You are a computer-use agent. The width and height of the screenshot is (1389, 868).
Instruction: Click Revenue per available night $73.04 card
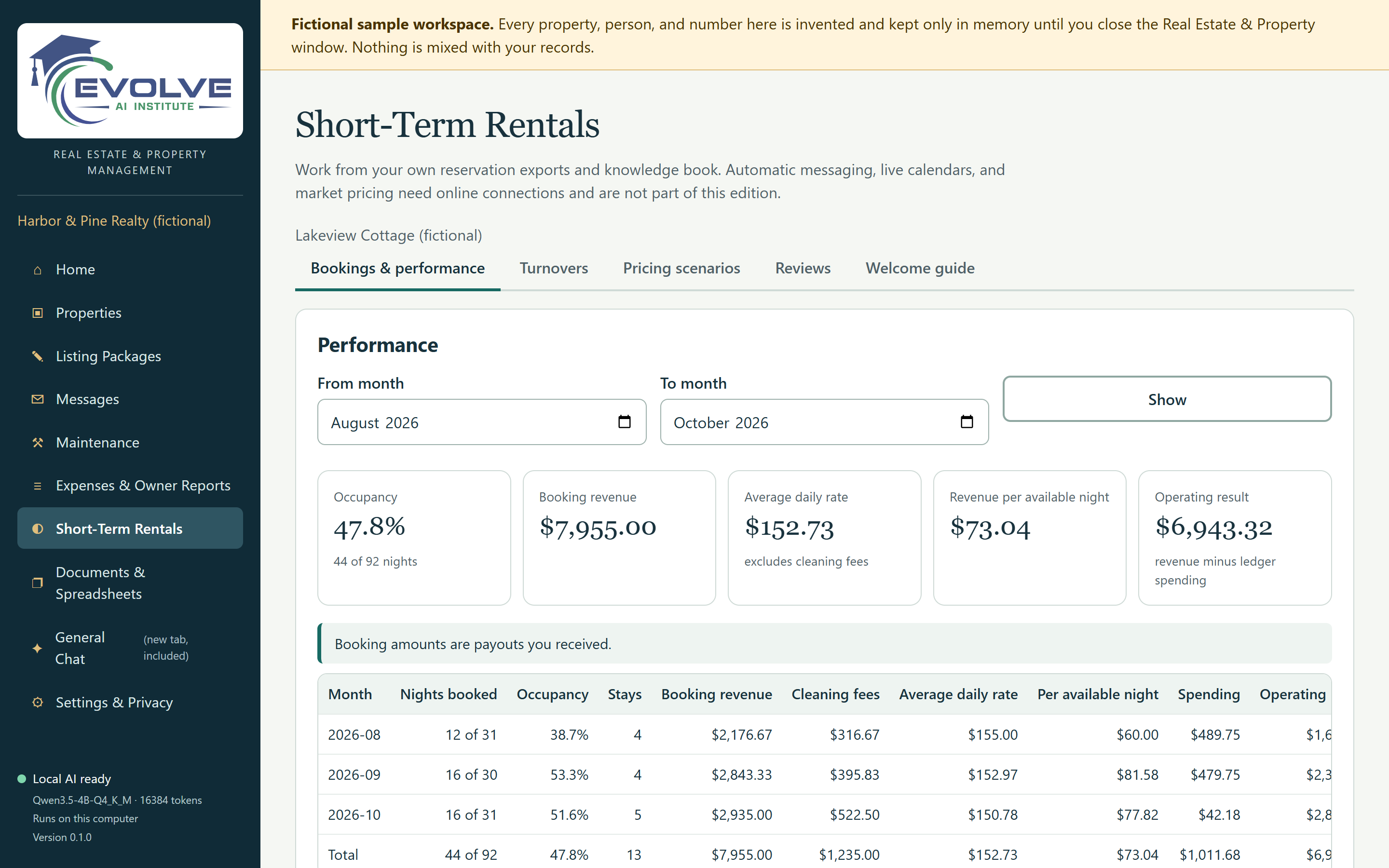(x=1030, y=538)
